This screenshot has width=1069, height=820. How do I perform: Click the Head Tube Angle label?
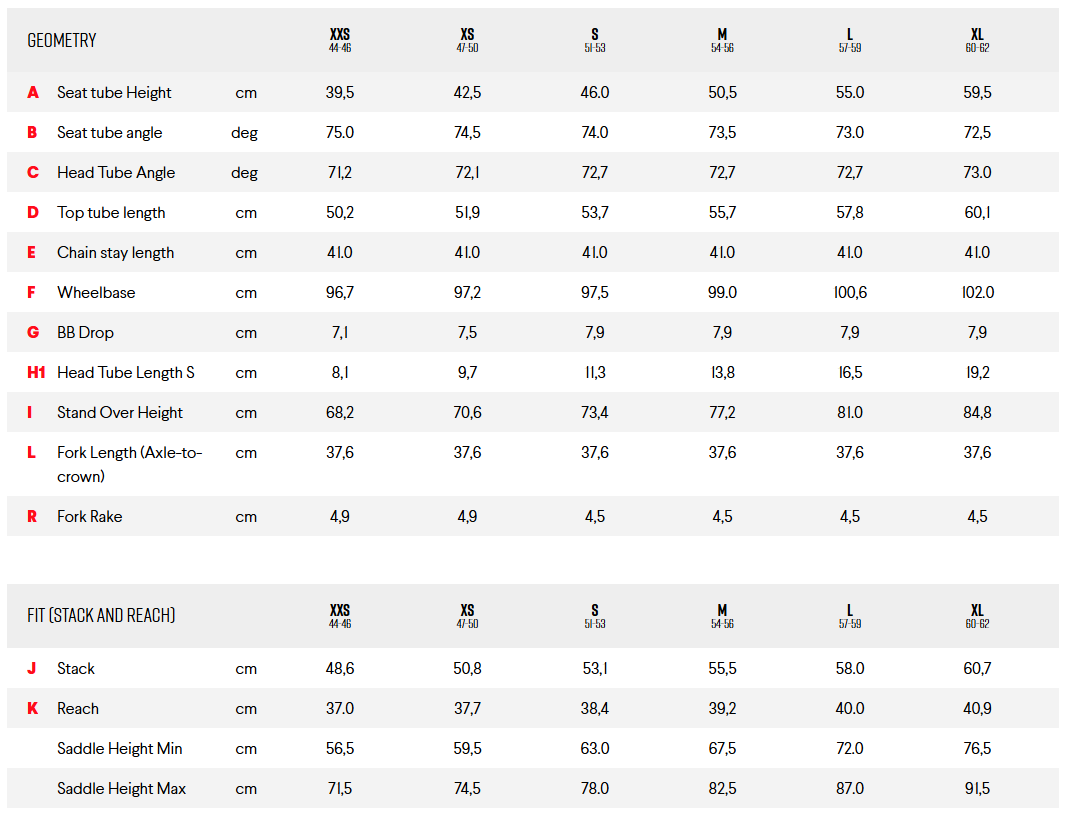point(115,172)
